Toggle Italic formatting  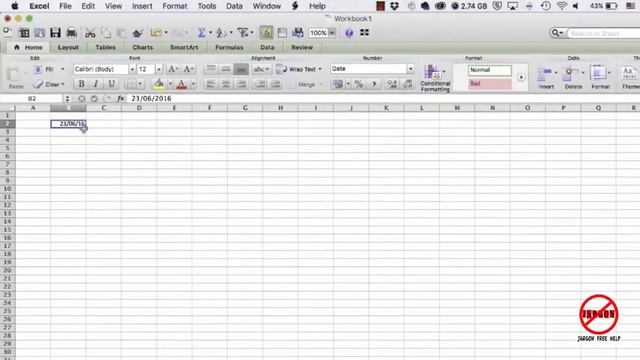tap(96, 84)
